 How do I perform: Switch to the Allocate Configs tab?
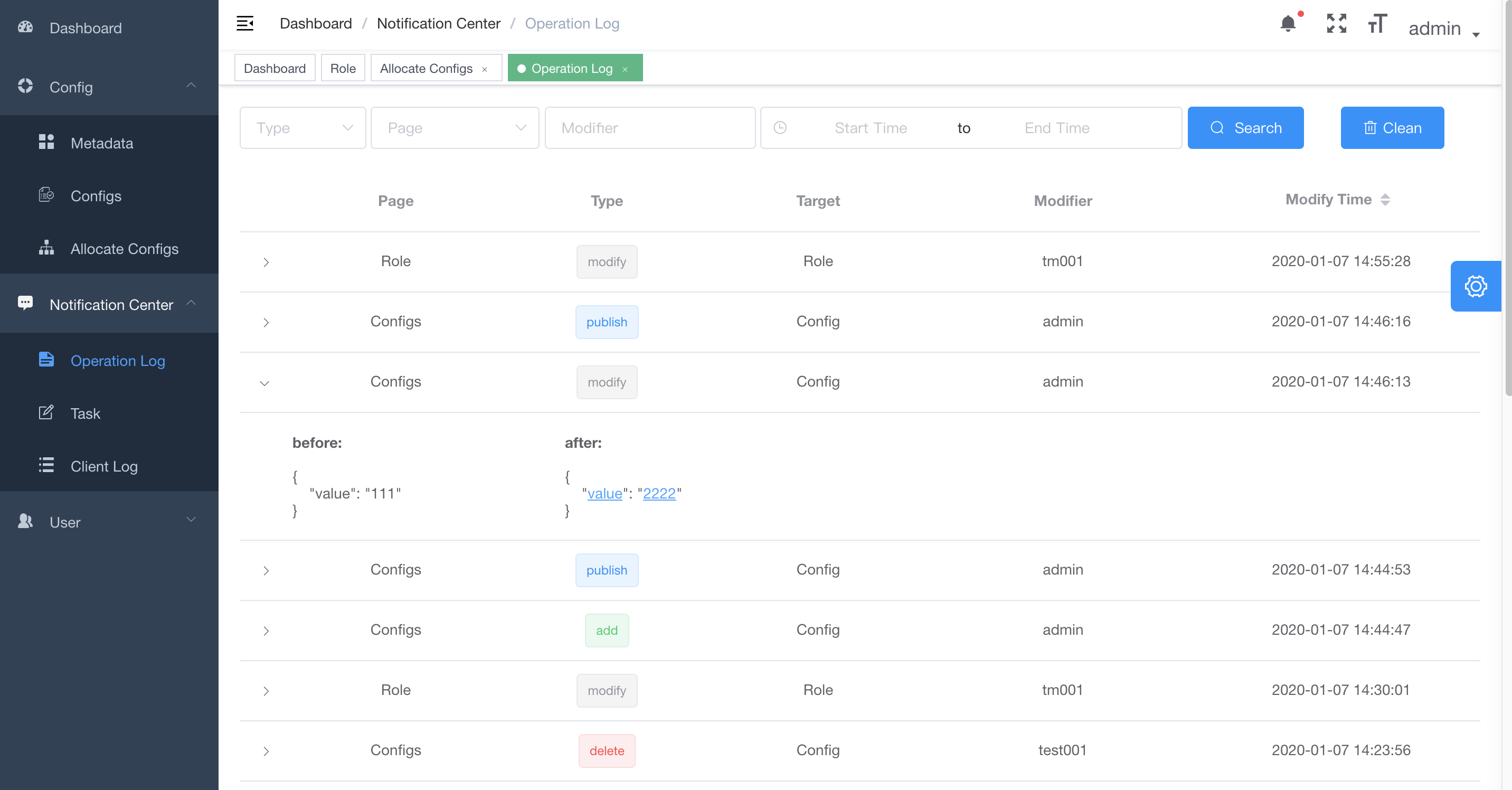coord(426,69)
